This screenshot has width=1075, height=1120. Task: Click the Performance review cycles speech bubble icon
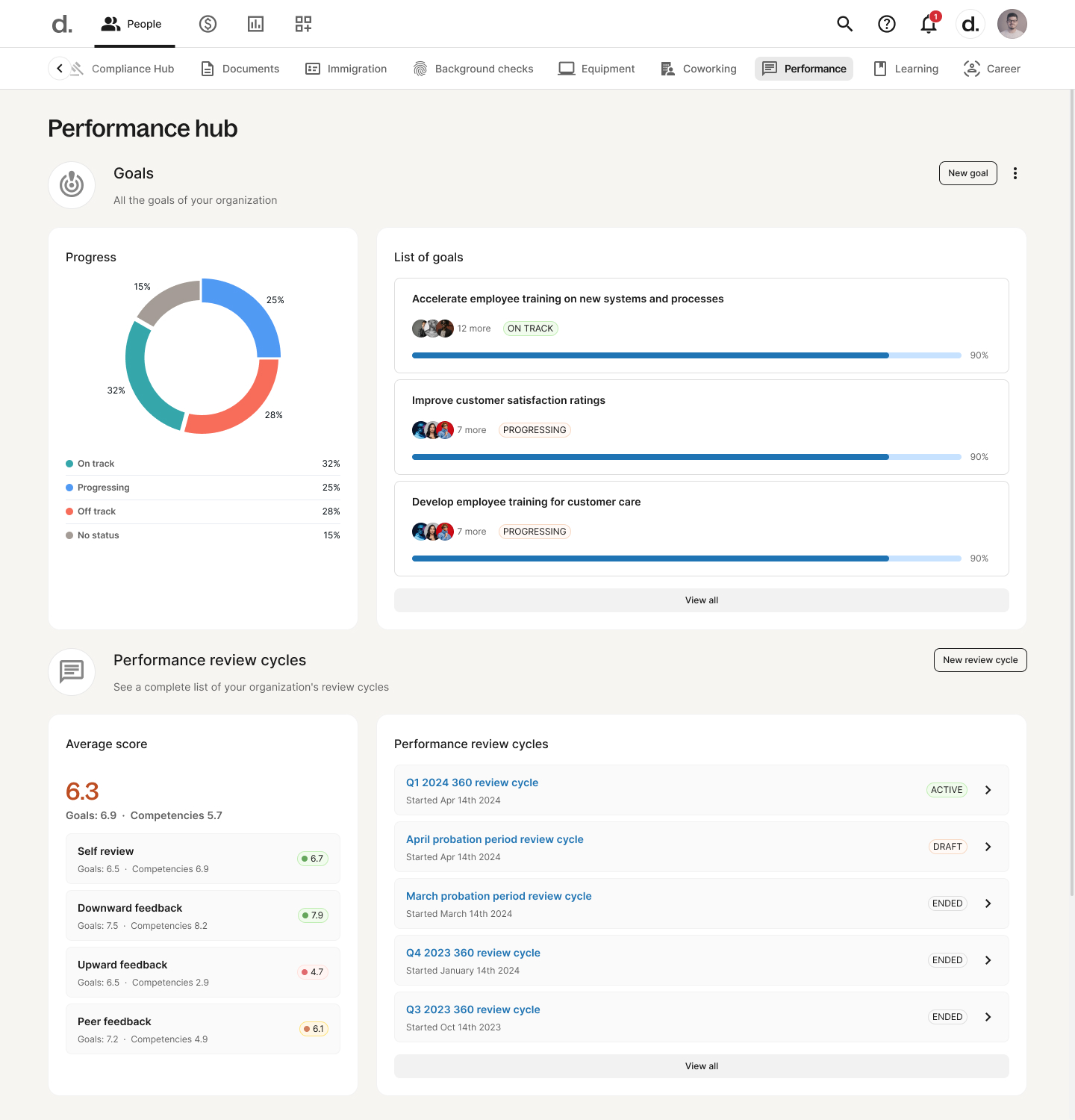71,671
